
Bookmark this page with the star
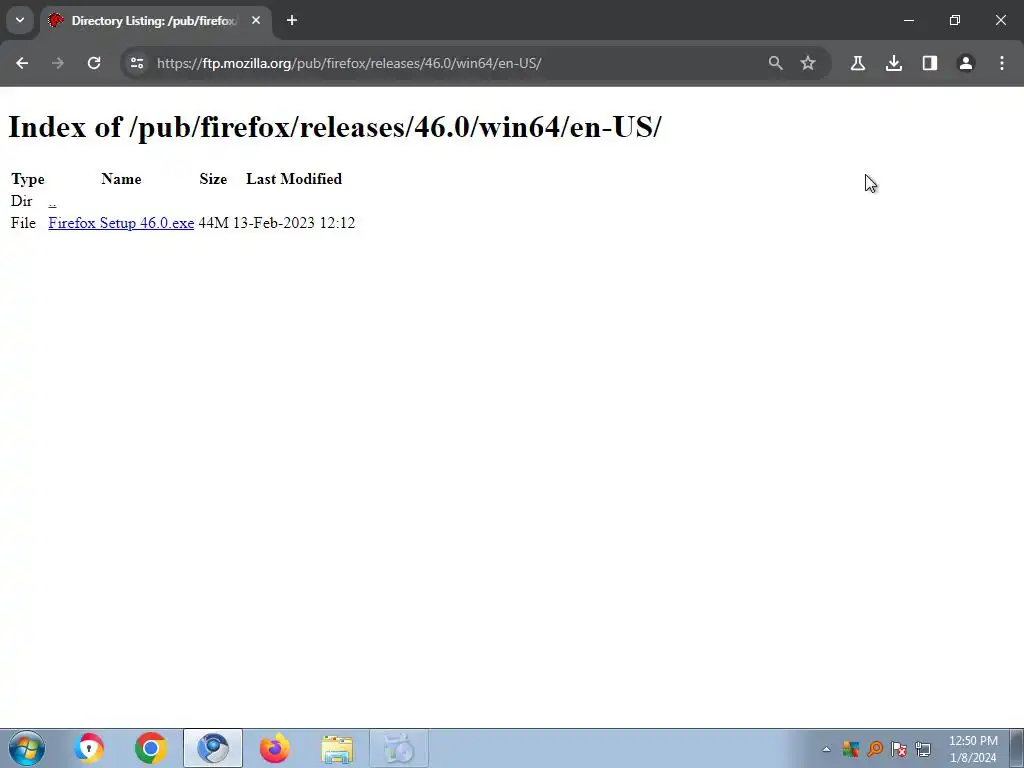click(x=808, y=63)
